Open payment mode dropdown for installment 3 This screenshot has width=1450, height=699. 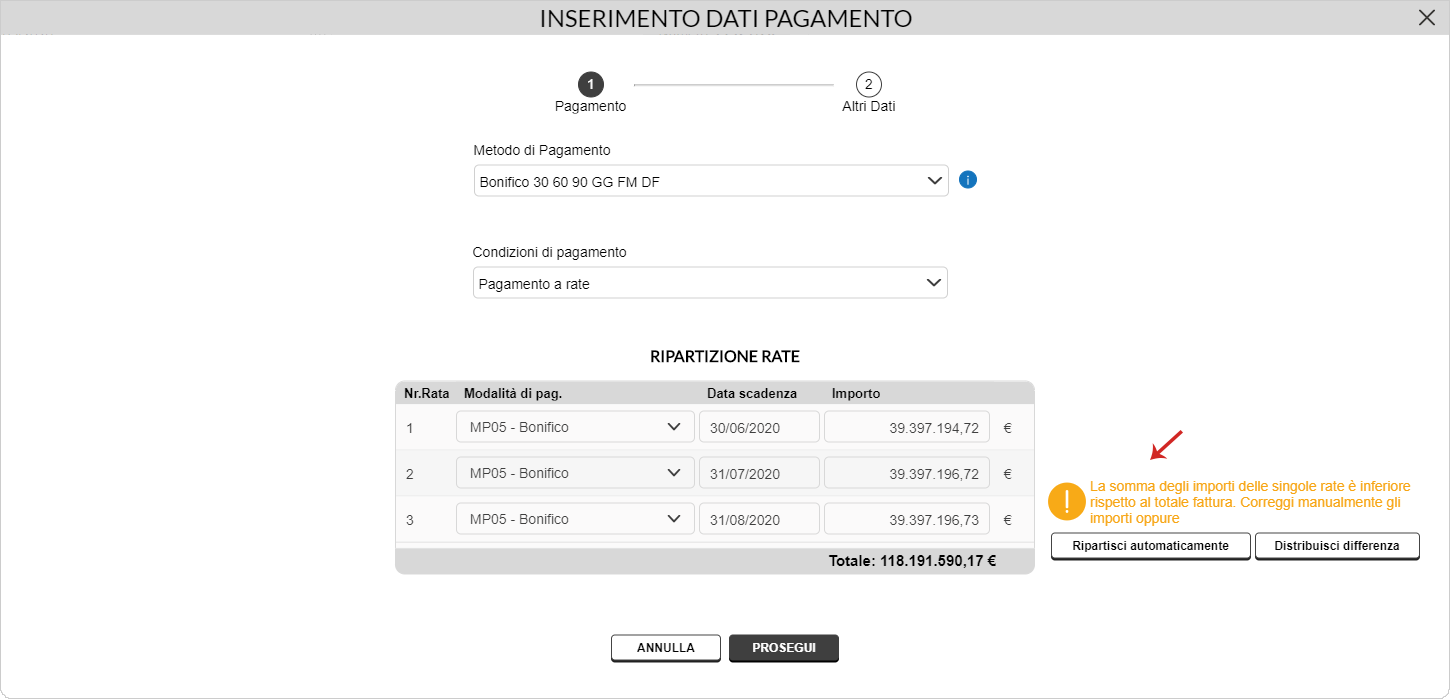(x=575, y=519)
